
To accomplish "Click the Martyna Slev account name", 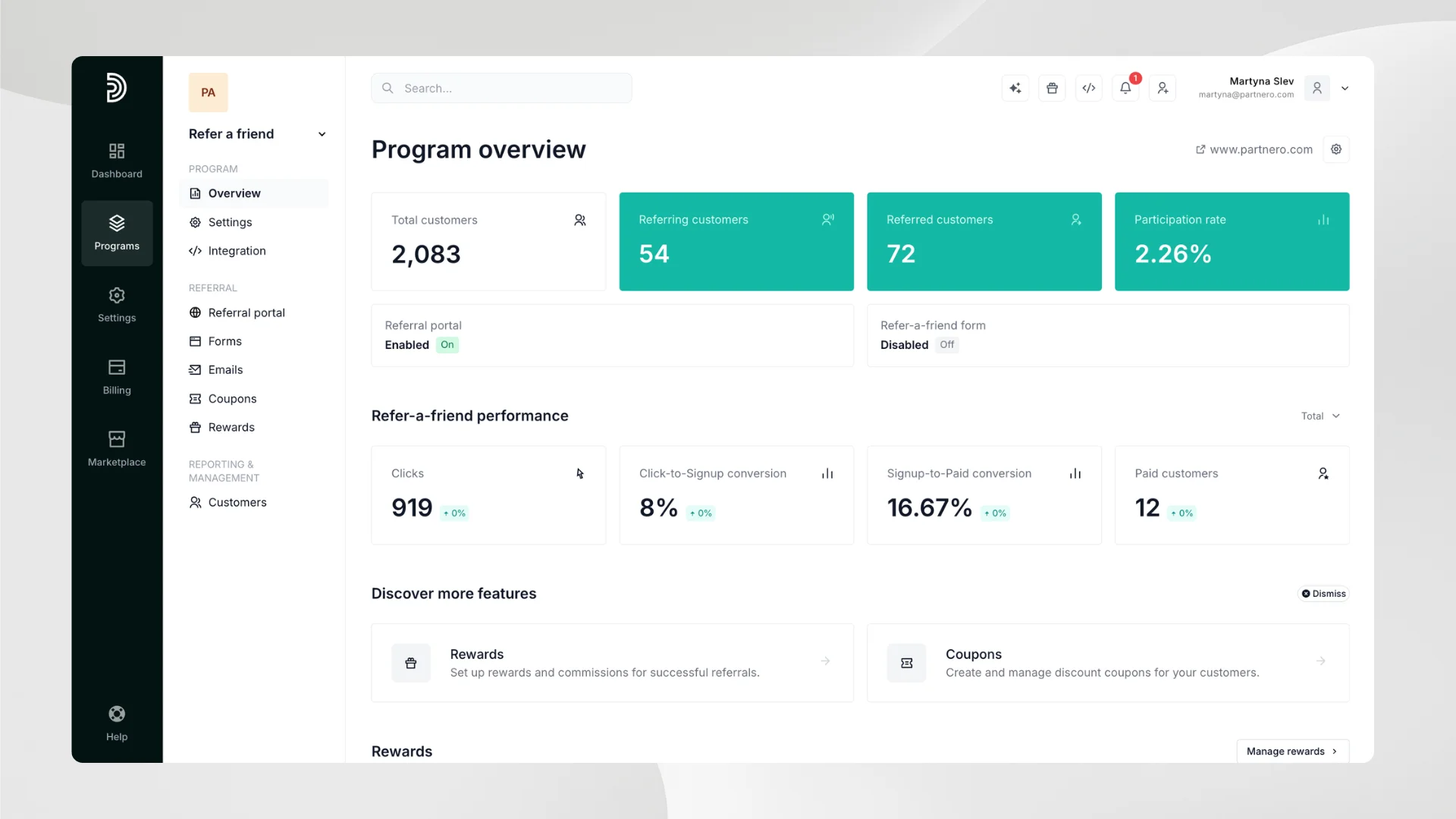I will (1261, 81).
